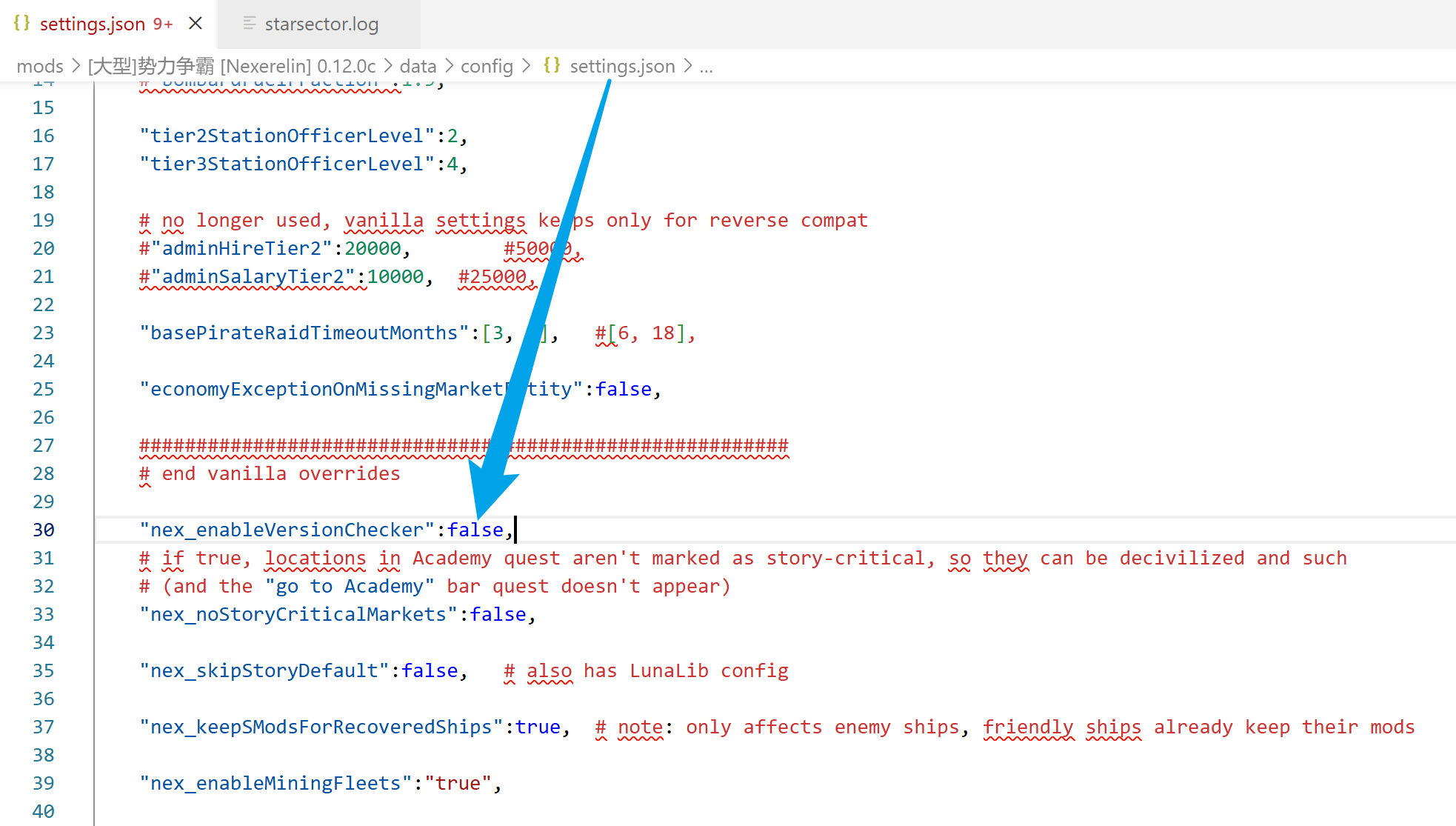The height and width of the screenshot is (826, 1456).
Task: Close the settings.json tab
Action: click(196, 24)
